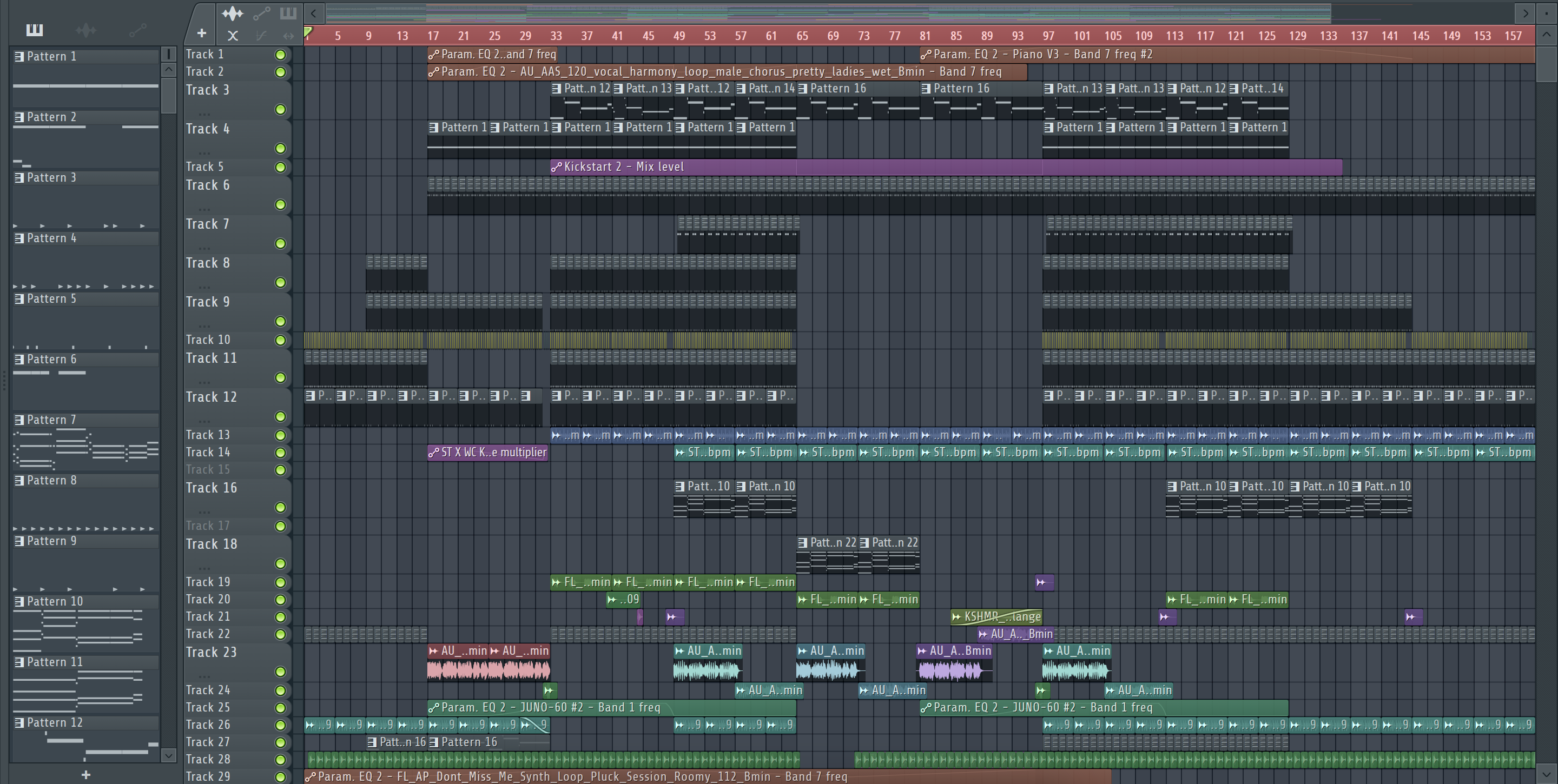Toggle the Track 5 mute switch

[x=280, y=168]
